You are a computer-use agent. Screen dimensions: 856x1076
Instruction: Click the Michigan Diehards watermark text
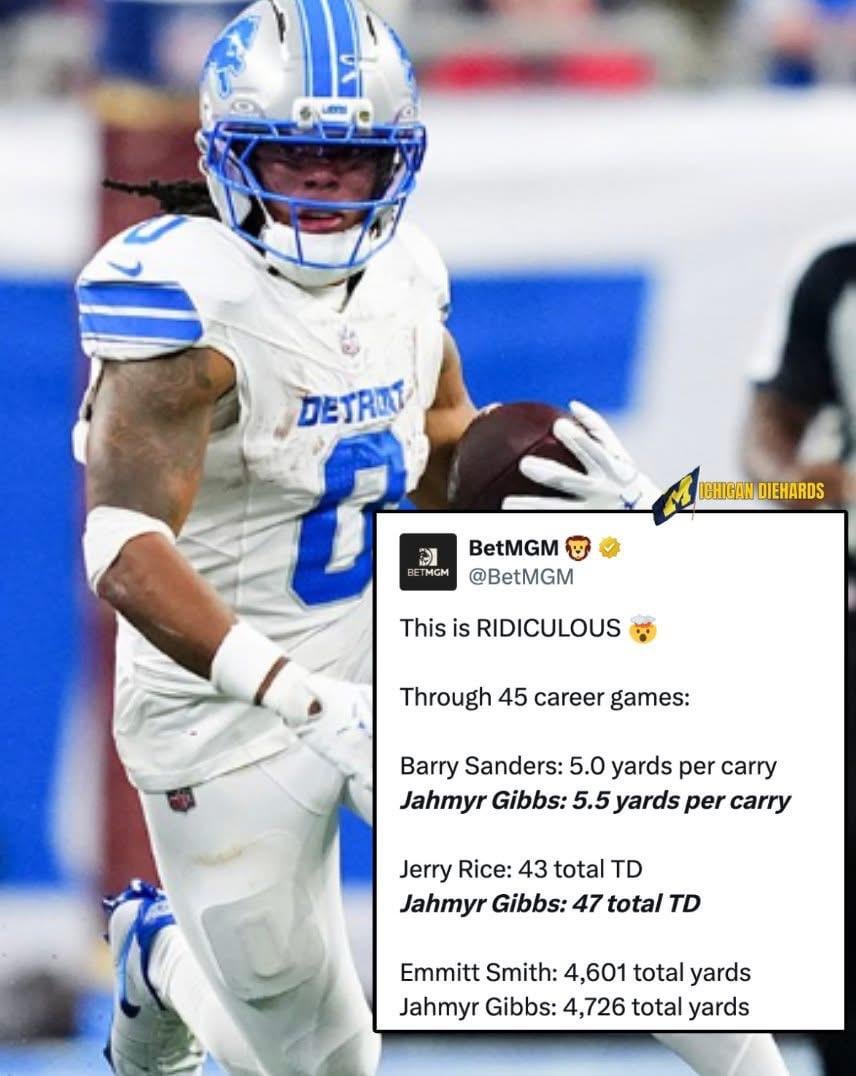761,491
